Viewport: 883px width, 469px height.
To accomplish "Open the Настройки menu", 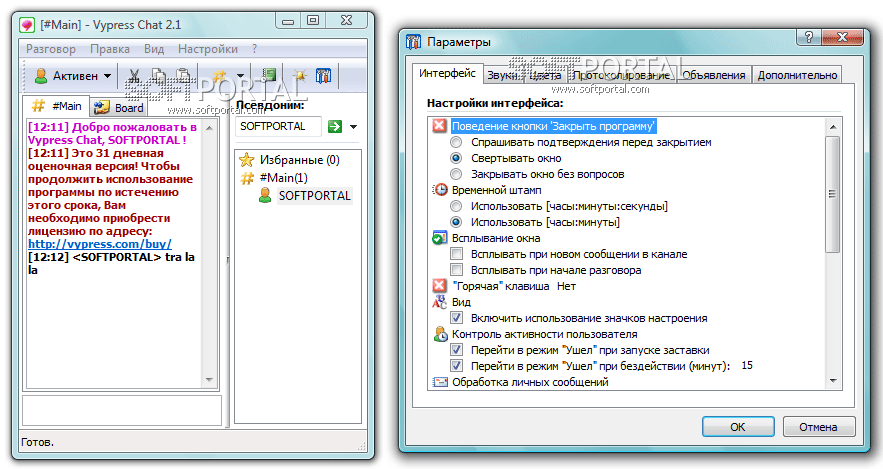I will point(208,49).
